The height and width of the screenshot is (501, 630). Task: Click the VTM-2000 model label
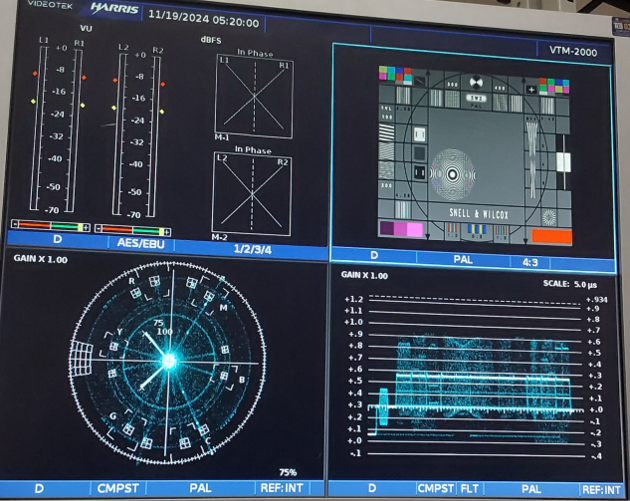573,51
